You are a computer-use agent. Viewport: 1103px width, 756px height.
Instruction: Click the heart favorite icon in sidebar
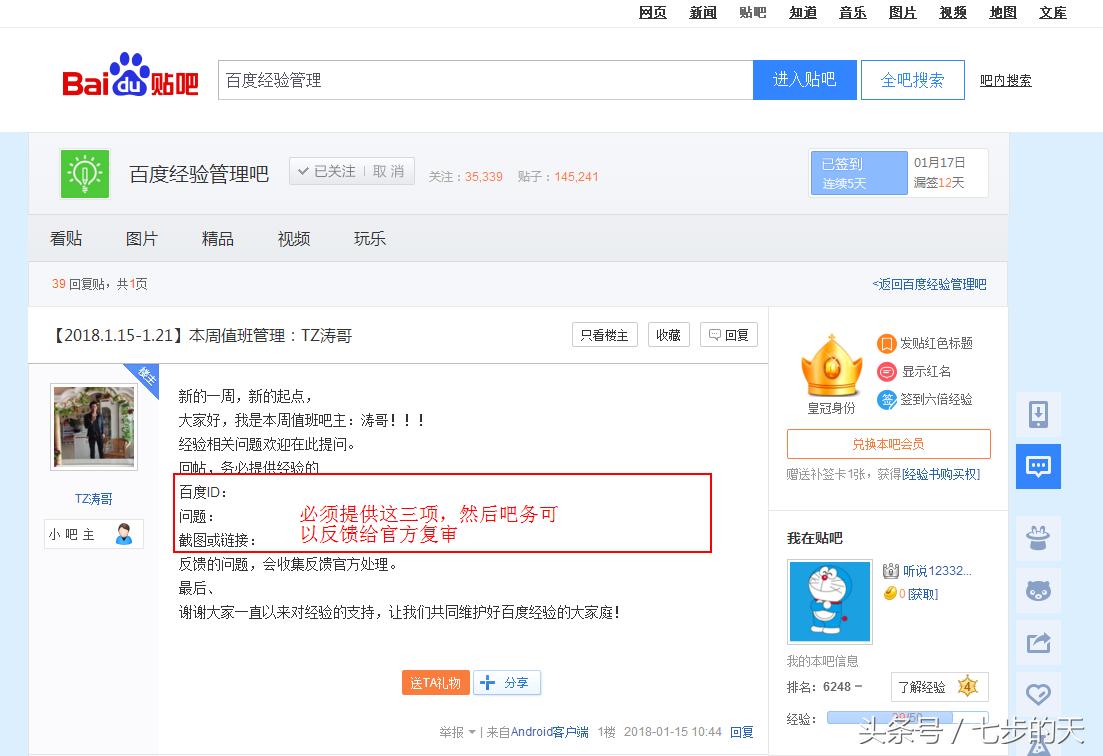tap(1038, 692)
